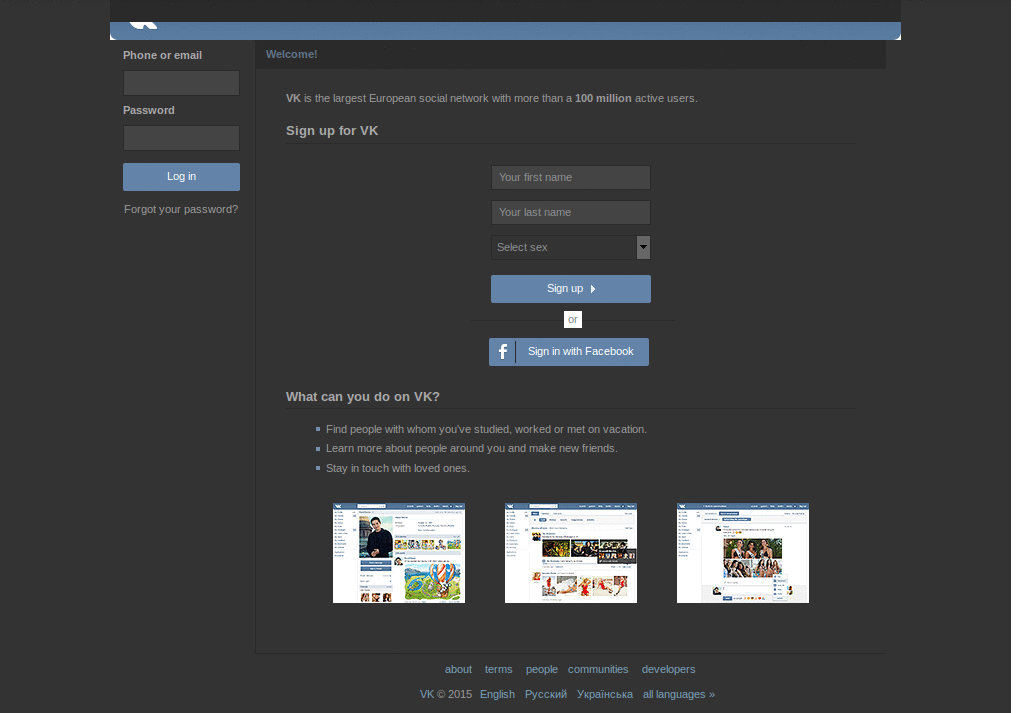Open the about footer link

458,670
